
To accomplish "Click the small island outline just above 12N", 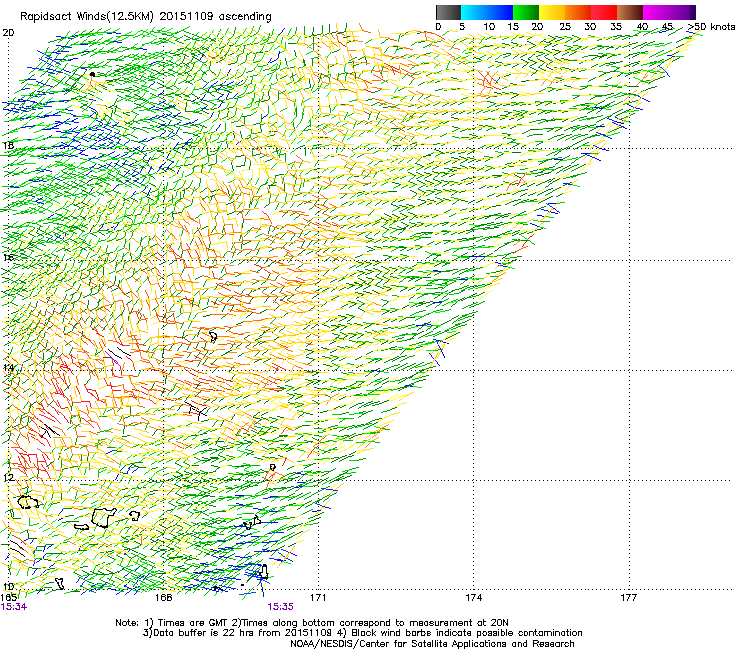I will pyautogui.click(x=272, y=467).
